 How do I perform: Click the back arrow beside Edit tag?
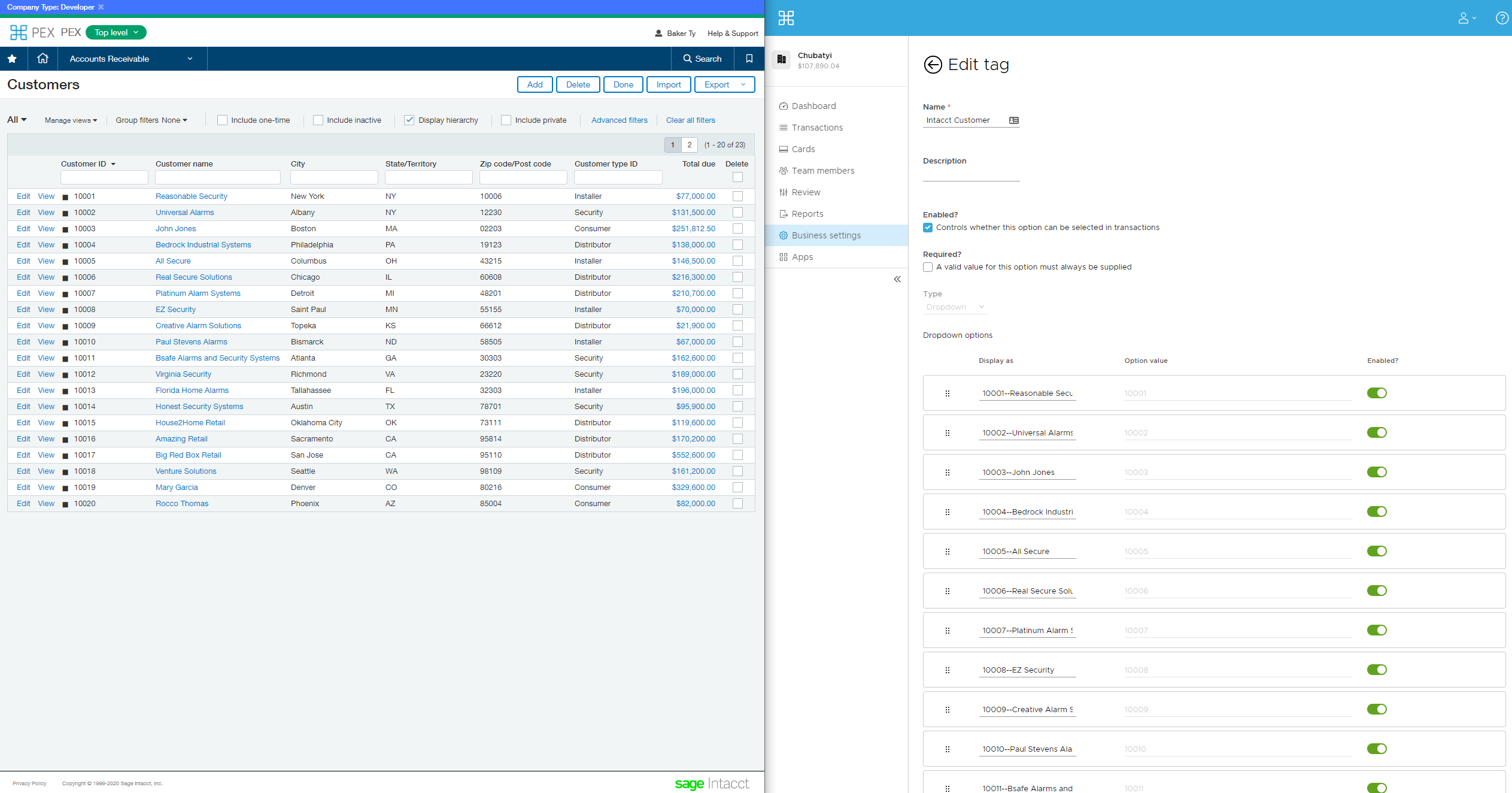933,65
